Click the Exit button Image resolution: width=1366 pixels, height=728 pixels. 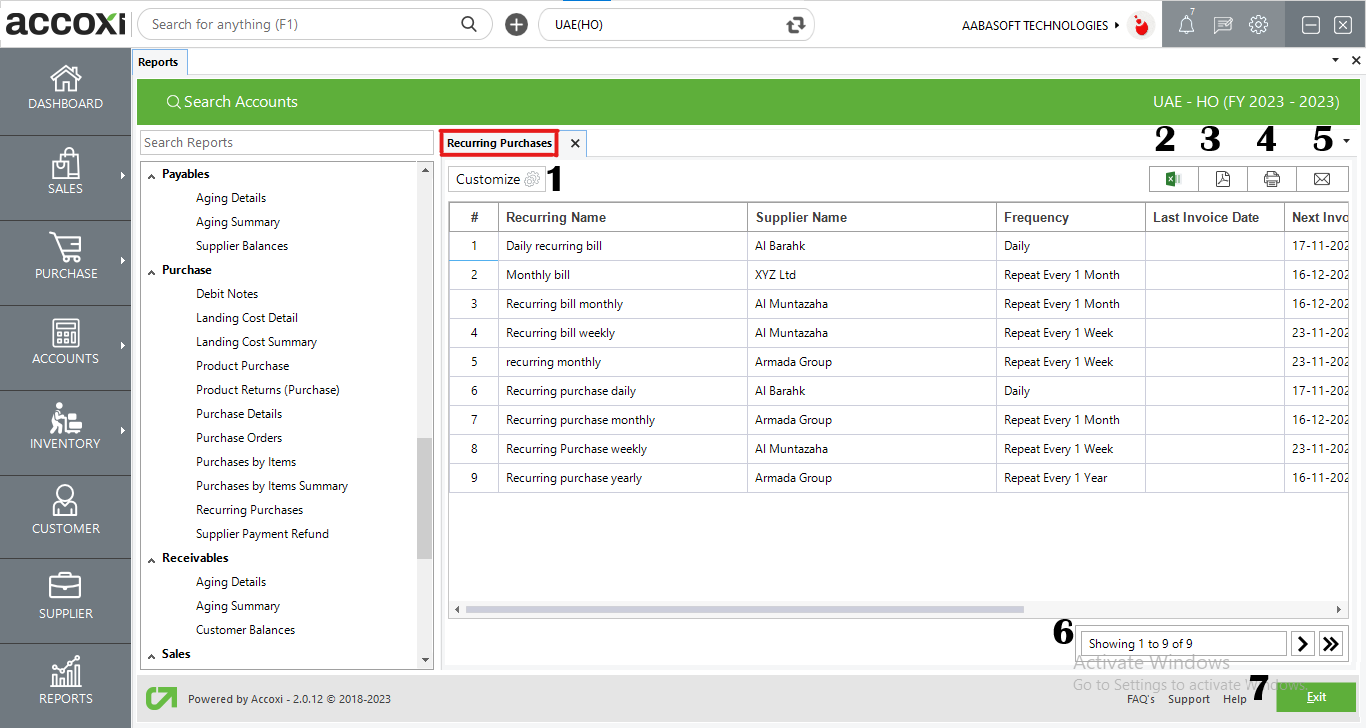coord(1316,696)
